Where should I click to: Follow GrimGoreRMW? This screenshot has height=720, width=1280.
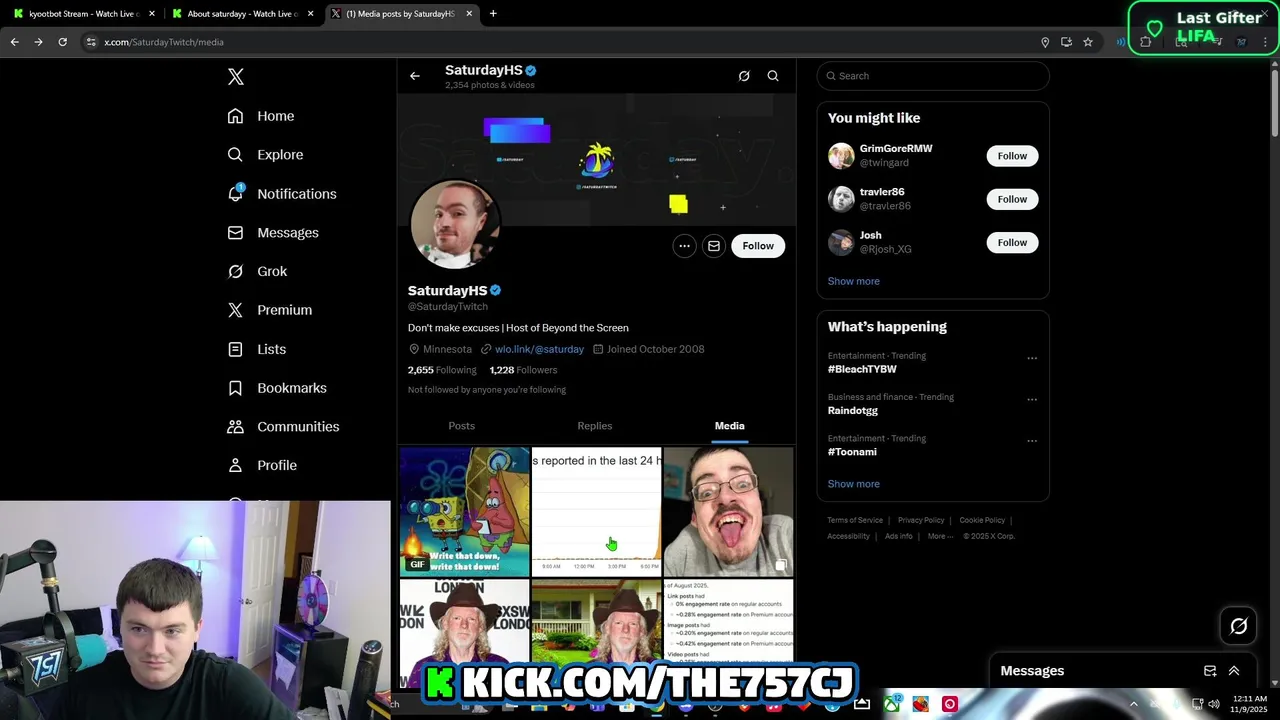pos(1012,156)
